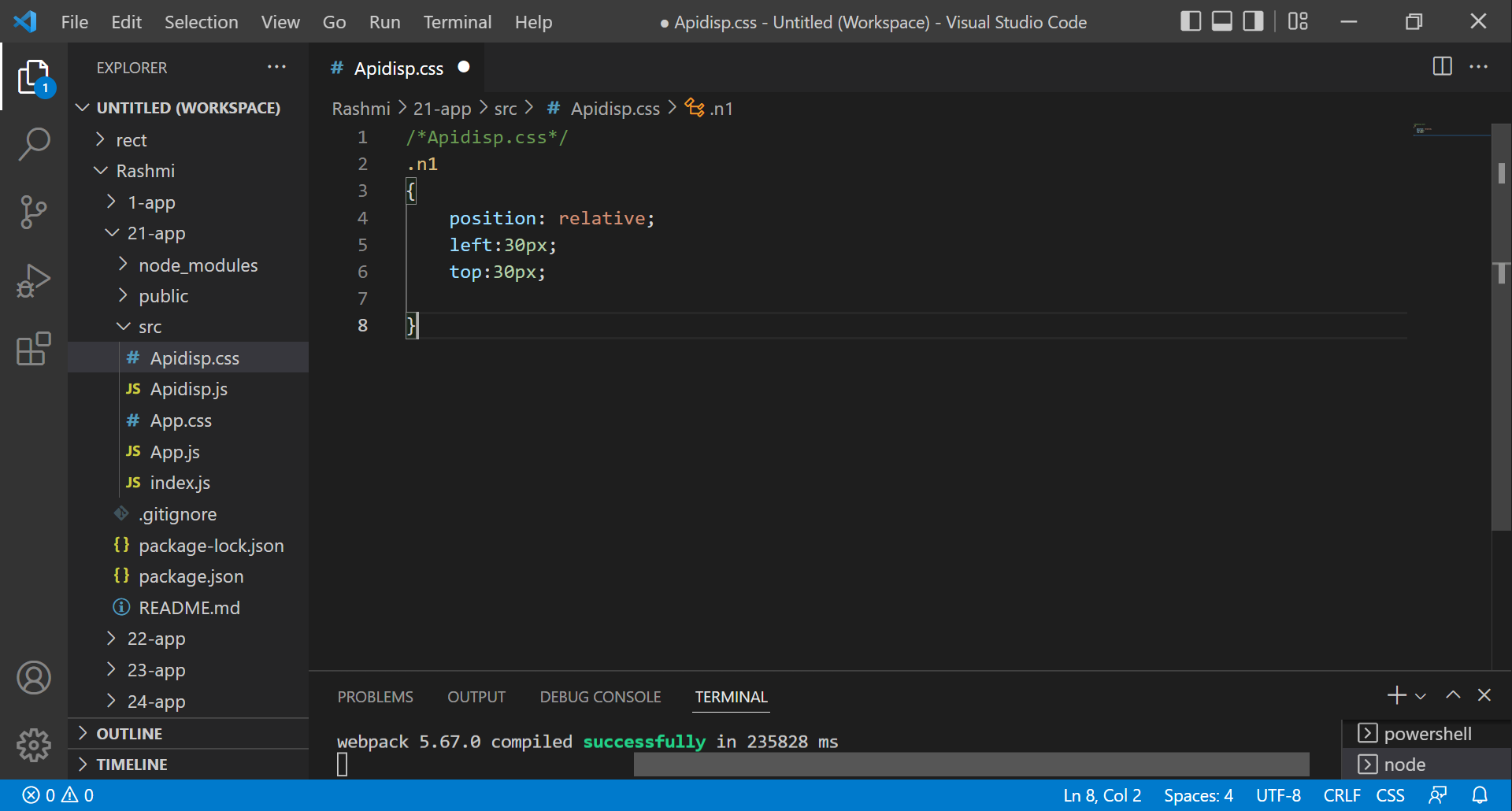Open the Help menu
The height and width of the screenshot is (811, 1512).
533,22
